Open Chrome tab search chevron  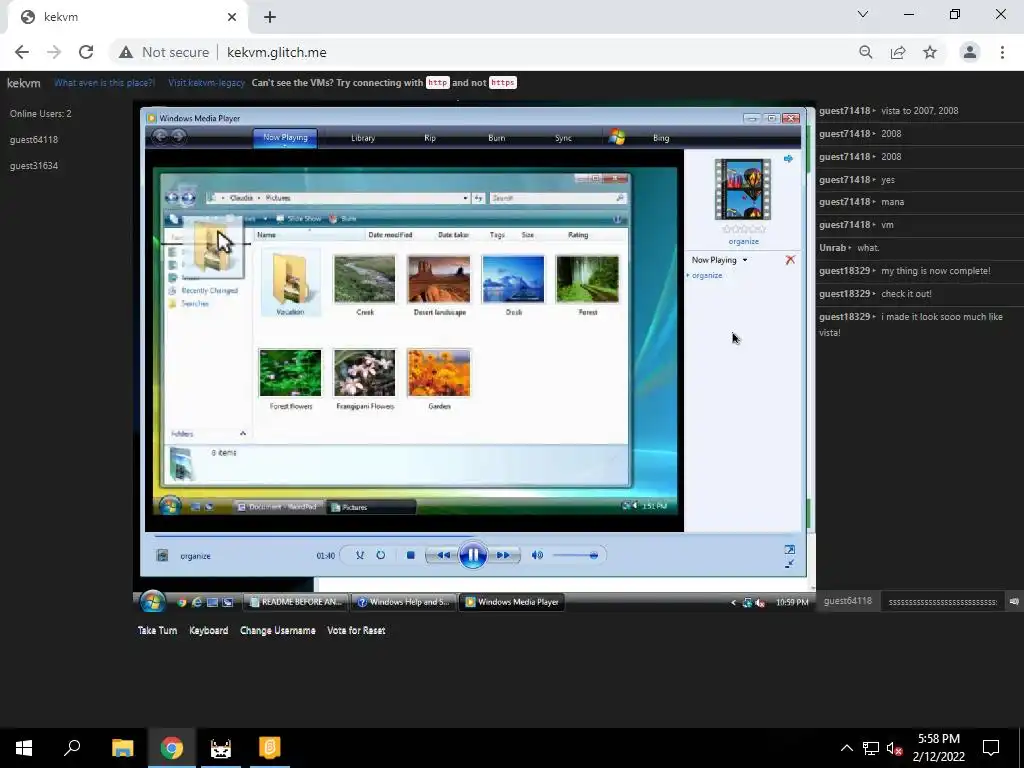(863, 14)
